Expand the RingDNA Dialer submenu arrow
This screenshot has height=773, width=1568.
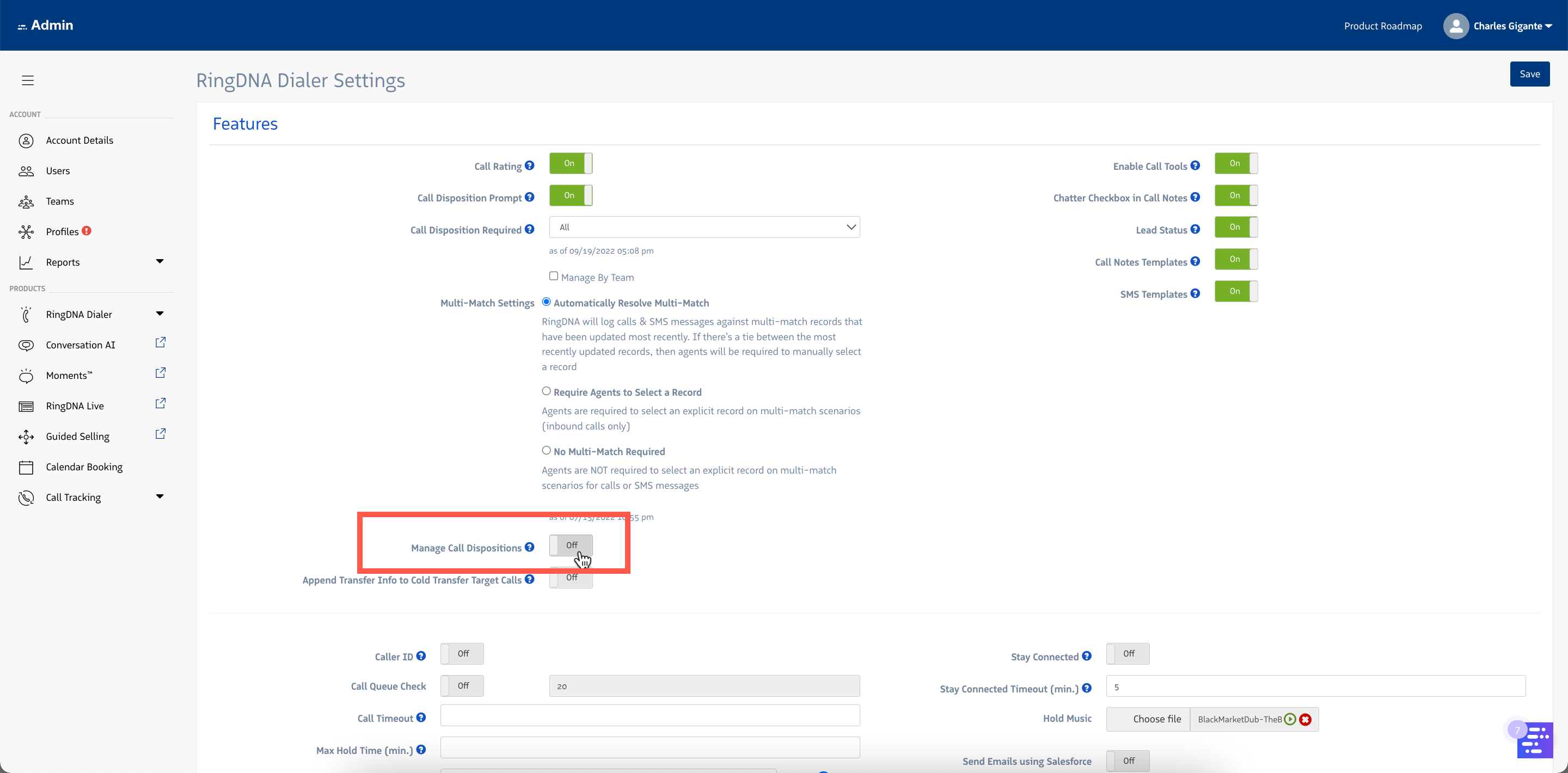click(160, 314)
